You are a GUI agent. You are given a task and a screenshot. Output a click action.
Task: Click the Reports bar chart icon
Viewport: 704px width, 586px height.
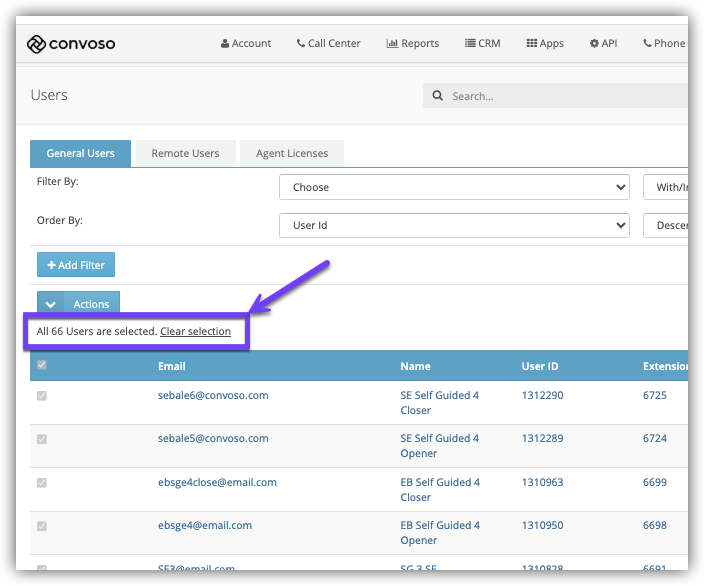[x=392, y=44]
